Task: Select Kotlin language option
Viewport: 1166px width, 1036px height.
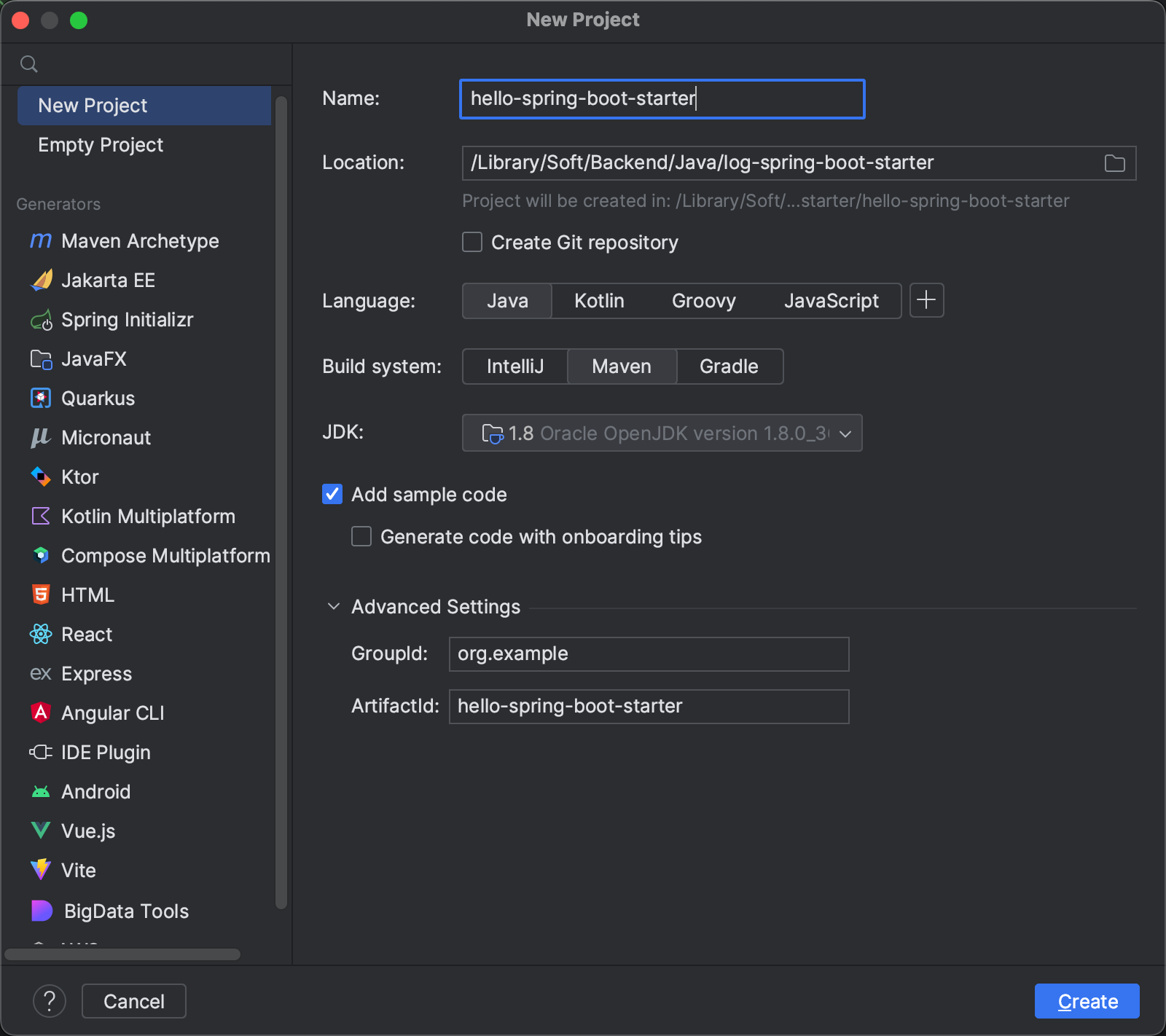Action: (x=599, y=301)
